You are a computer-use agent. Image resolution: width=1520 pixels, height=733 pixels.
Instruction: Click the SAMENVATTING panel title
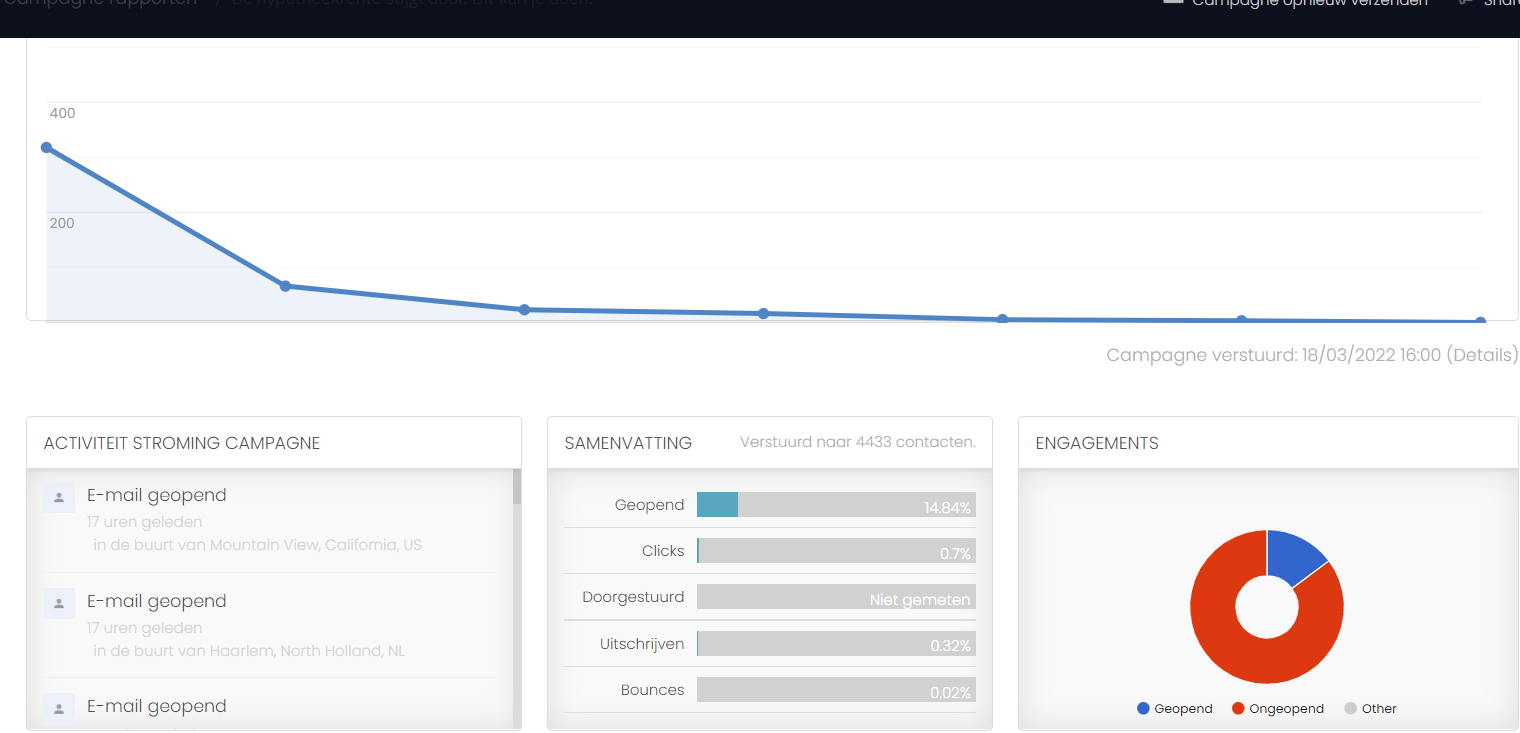click(x=628, y=443)
